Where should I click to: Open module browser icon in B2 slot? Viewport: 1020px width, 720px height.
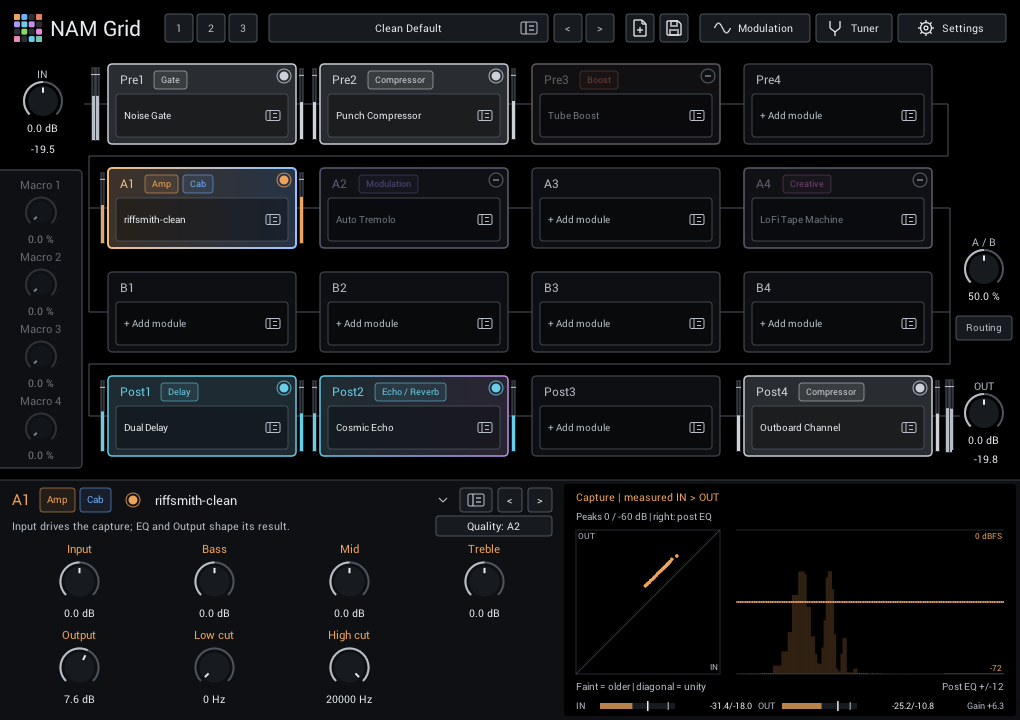485,323
